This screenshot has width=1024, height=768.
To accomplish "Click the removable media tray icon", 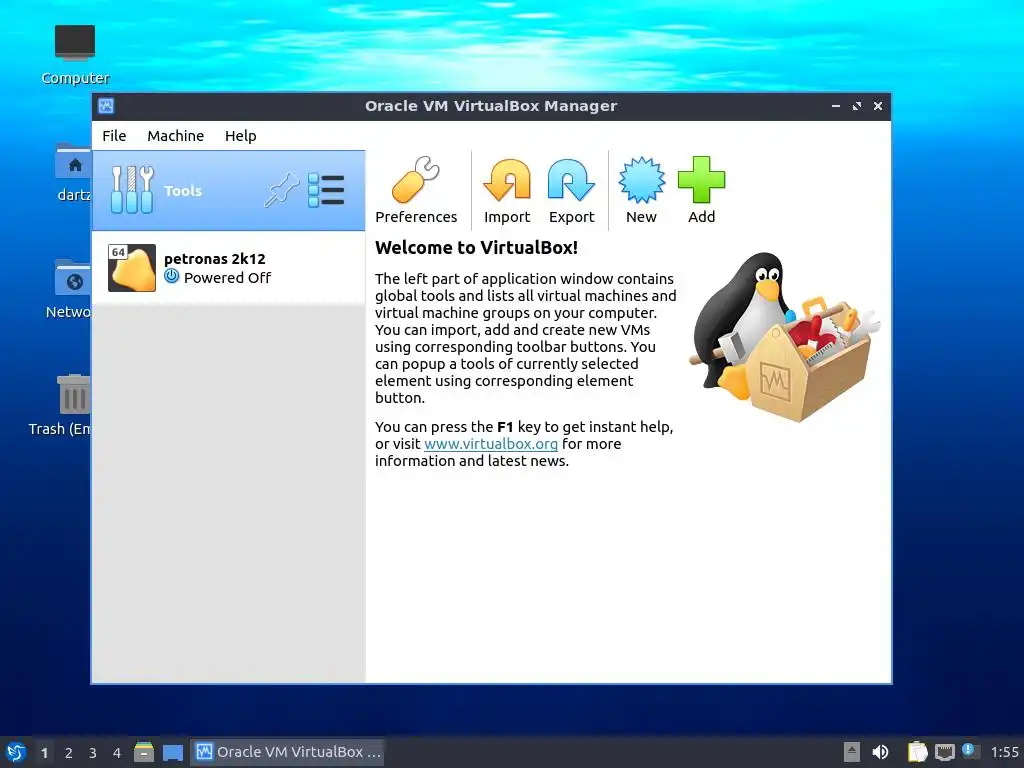I will (852, 752).
